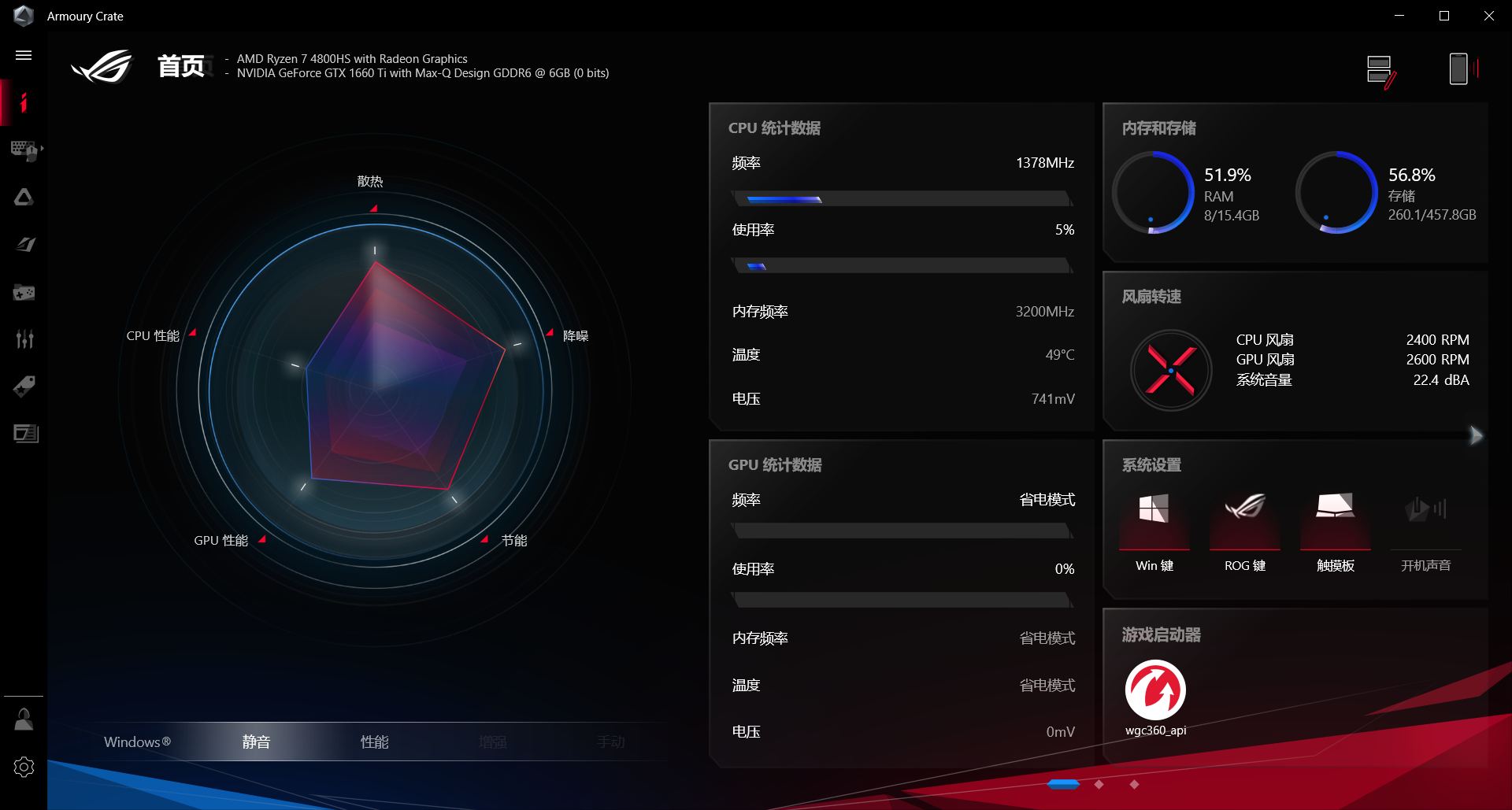Open the hamburger navigation menu
Viewport: 1512px width, 810px height.
click(x=24, y=55)
